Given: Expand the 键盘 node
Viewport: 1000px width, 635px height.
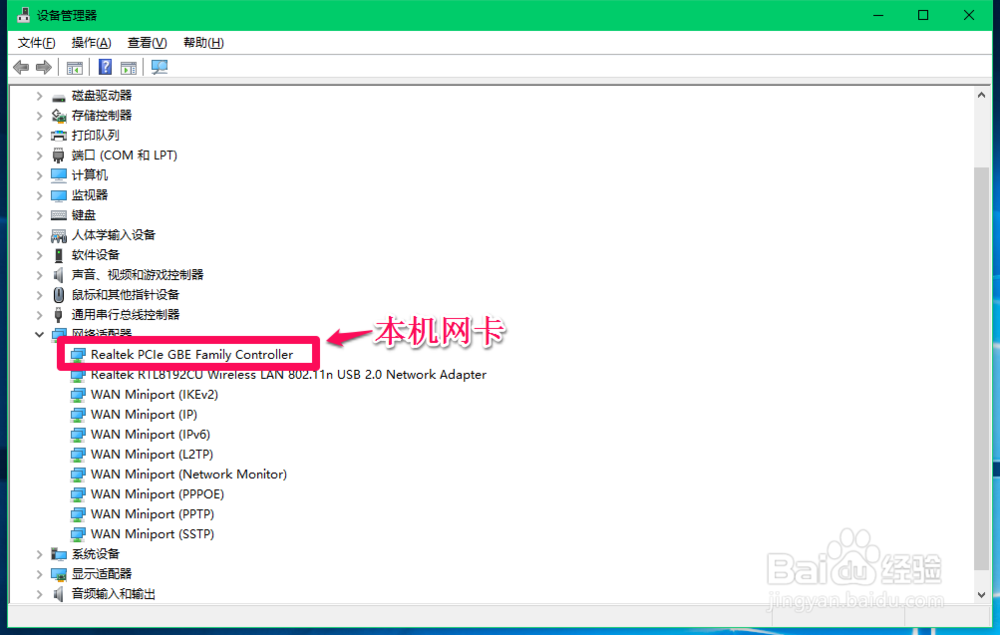Looking at the screenshot, I should tap(40, 215).
